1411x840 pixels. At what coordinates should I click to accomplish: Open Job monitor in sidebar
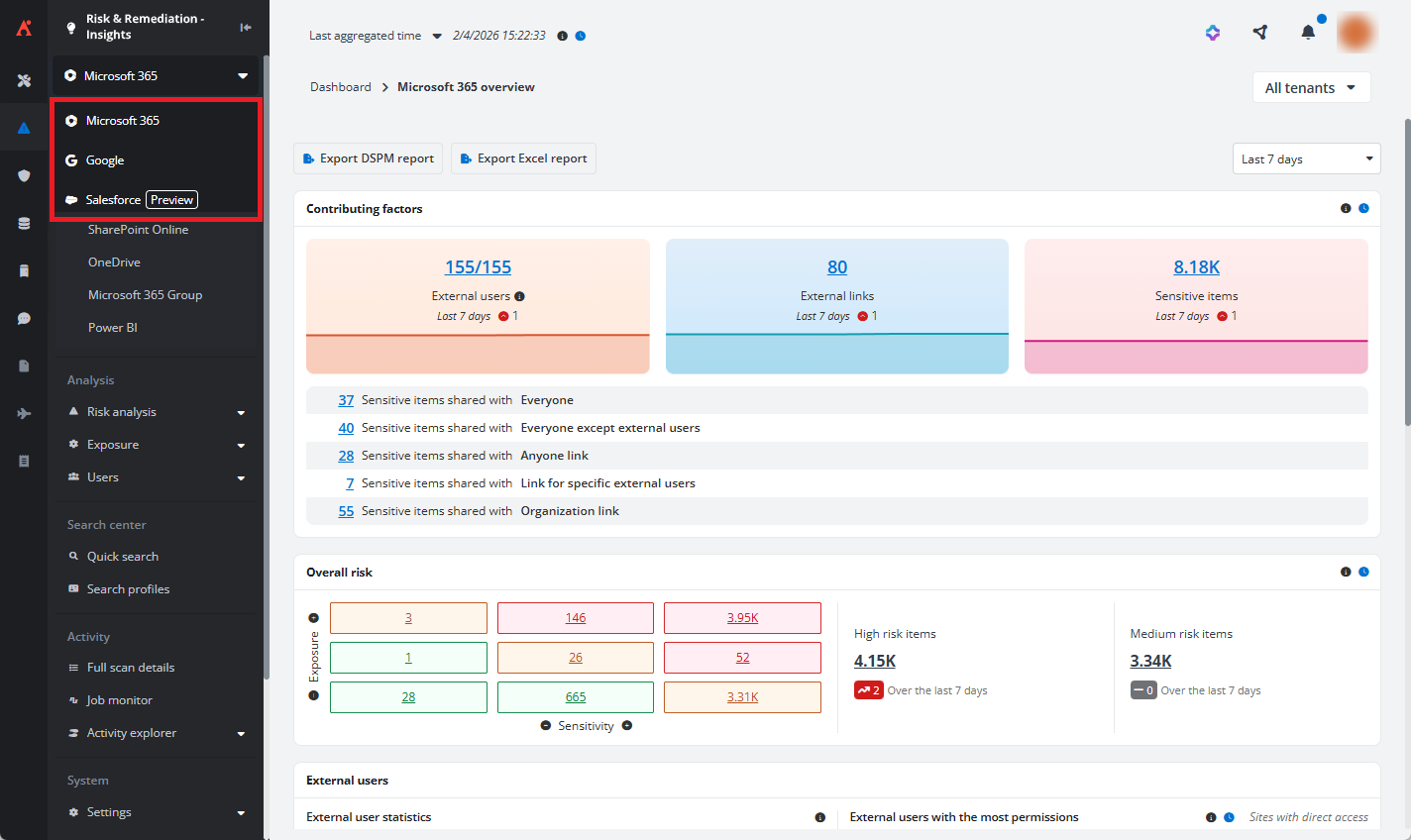click(119, 700)
